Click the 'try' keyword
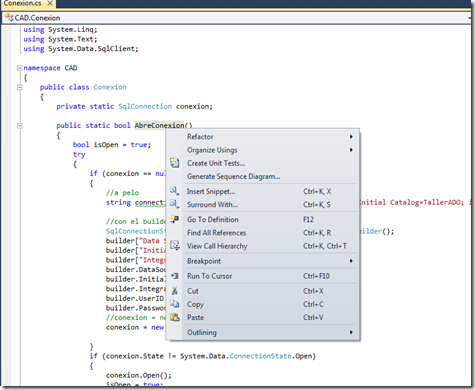The height and width of the screenshot is (390, 475). coord(79,154)
